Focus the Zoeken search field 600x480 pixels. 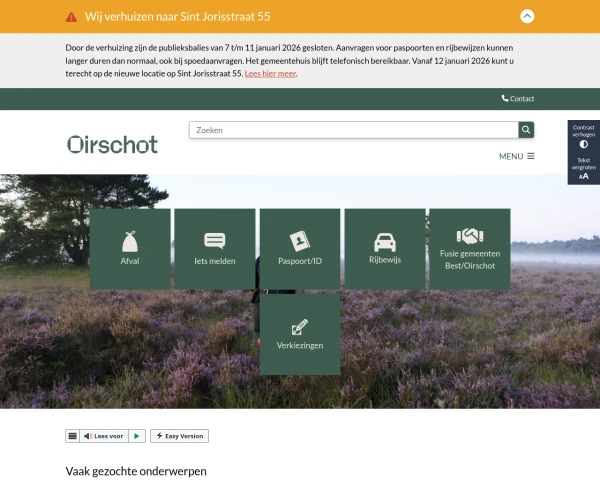[x=353, y=130]
